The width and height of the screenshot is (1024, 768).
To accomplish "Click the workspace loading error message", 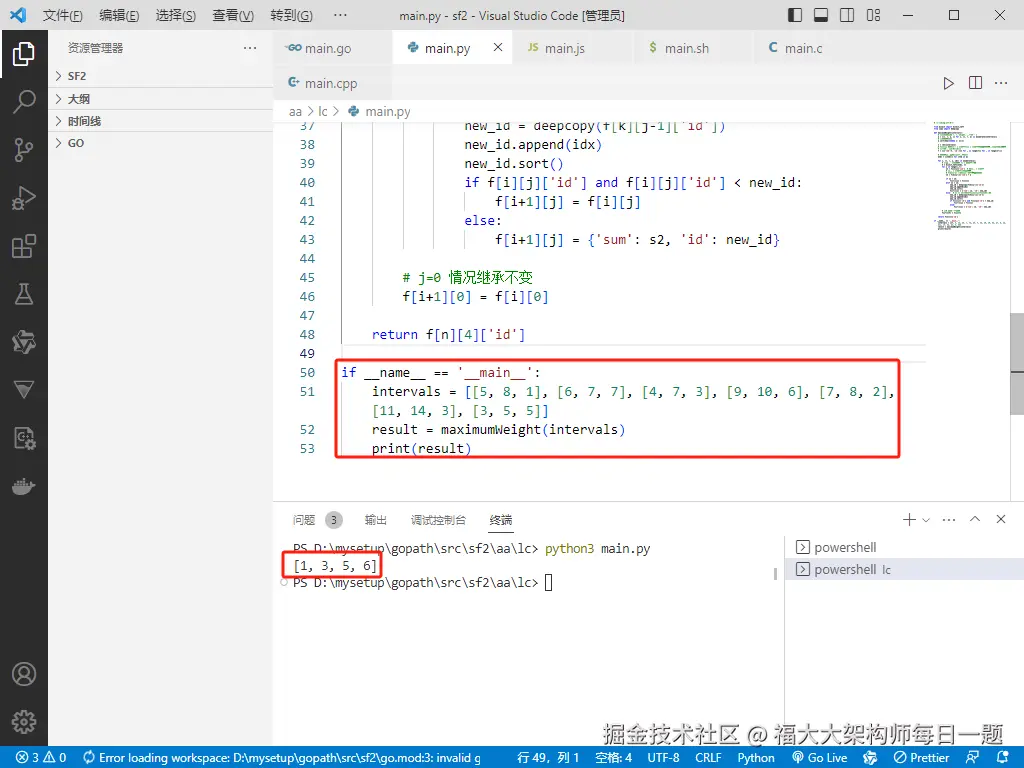I will coord(281,758).
